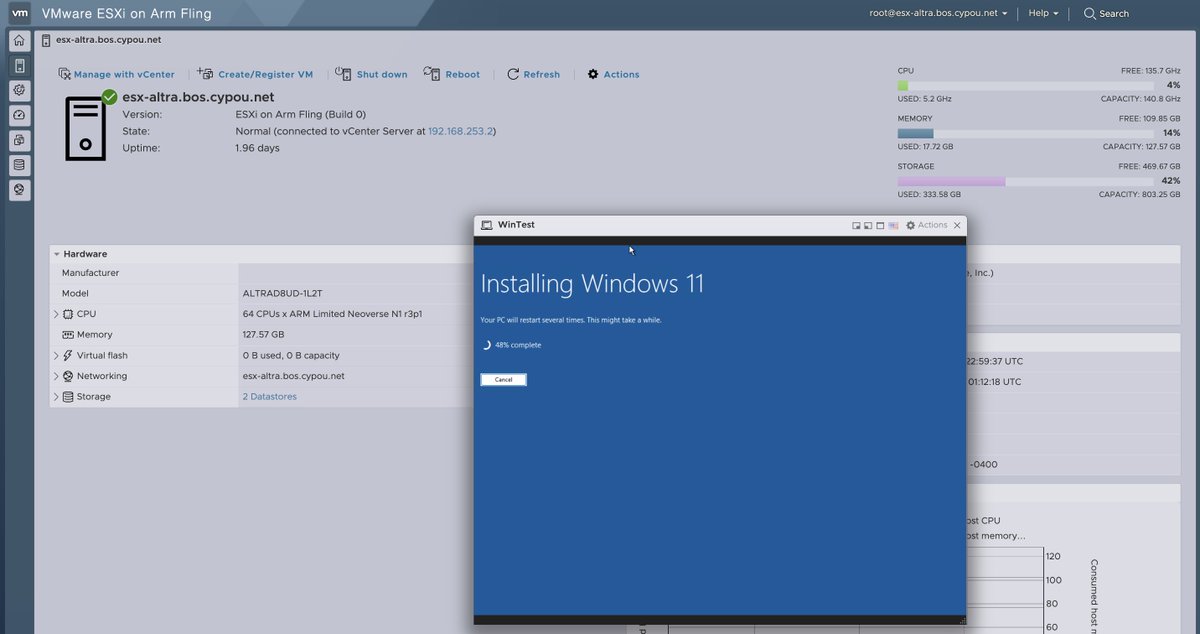Viewport: 1200px width, 634px height.
Task: Click model value ALTRAD8UD-1L2T
Action: [283, 294]
